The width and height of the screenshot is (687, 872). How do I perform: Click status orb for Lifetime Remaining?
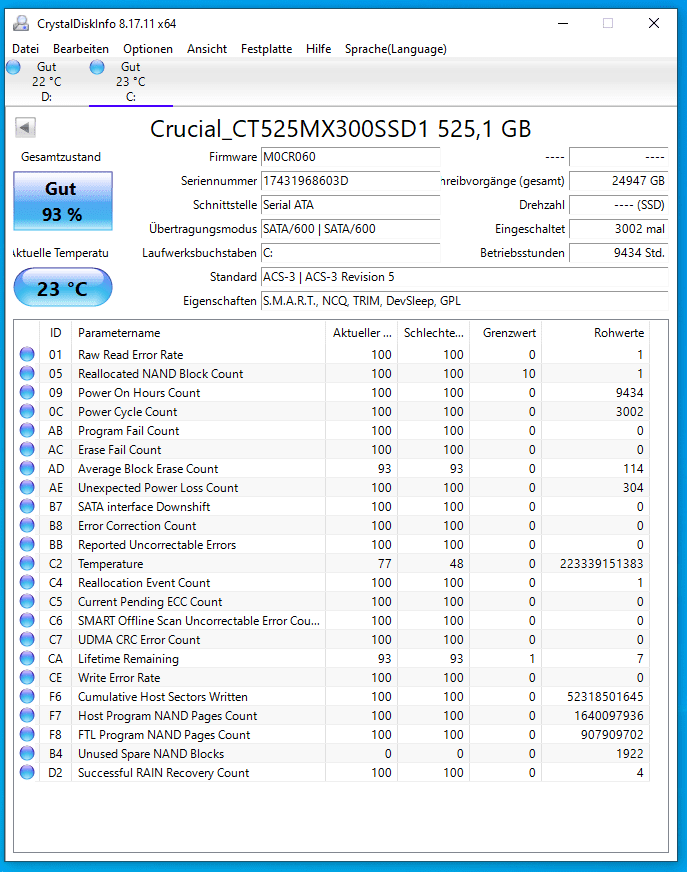pyautogui.click(x=27, y=658)
